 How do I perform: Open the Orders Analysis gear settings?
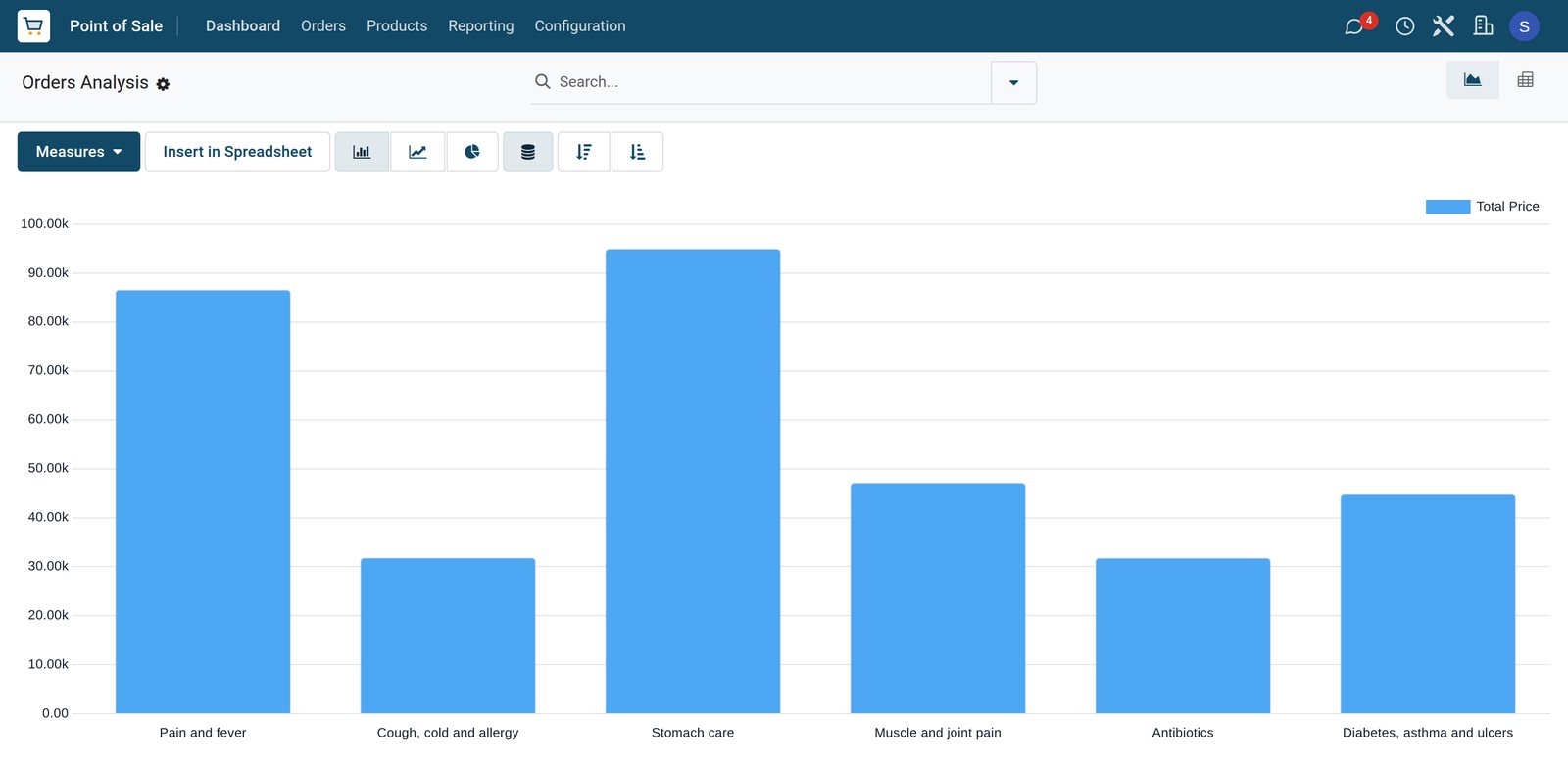click(x=163, y=84)
